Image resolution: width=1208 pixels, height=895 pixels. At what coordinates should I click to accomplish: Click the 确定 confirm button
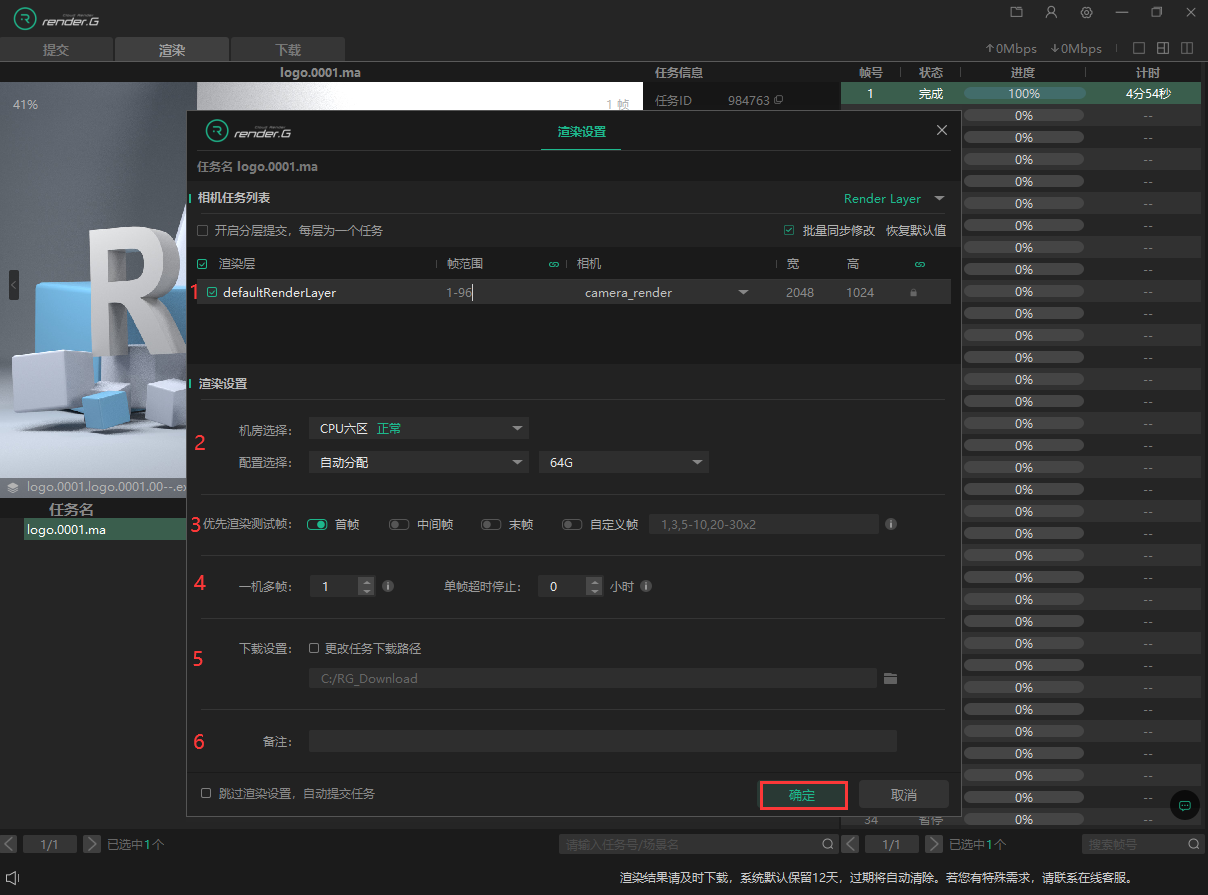[x=803, y=795]
